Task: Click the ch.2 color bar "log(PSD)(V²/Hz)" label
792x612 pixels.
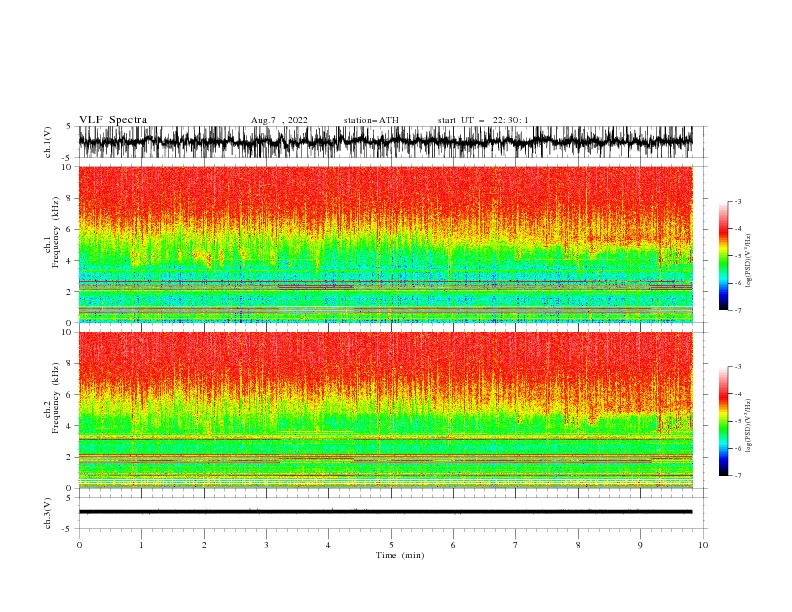Action: pos(749,426)
